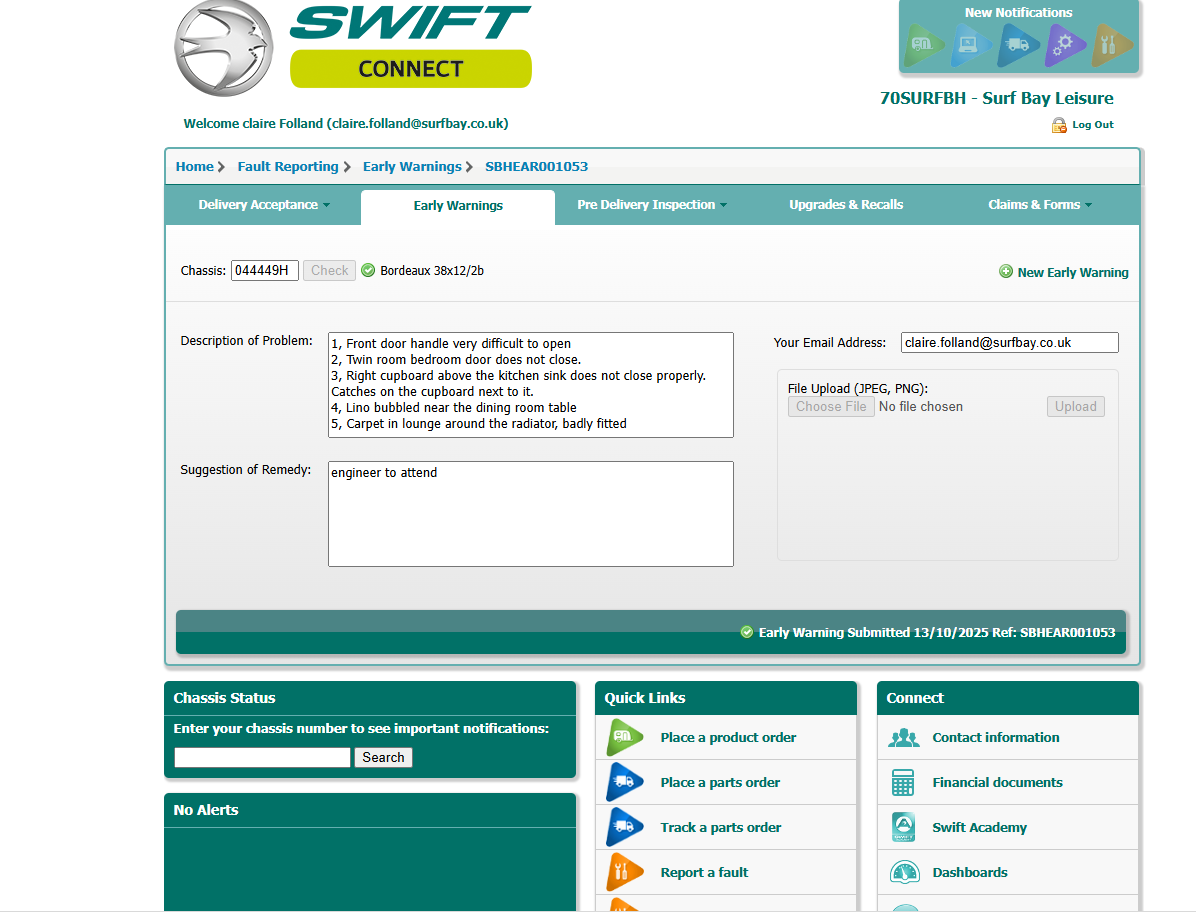Click the Early Warning Submitted reference text
The width and height of the screenshot is (1196, 912).
[x=937, y=632]
